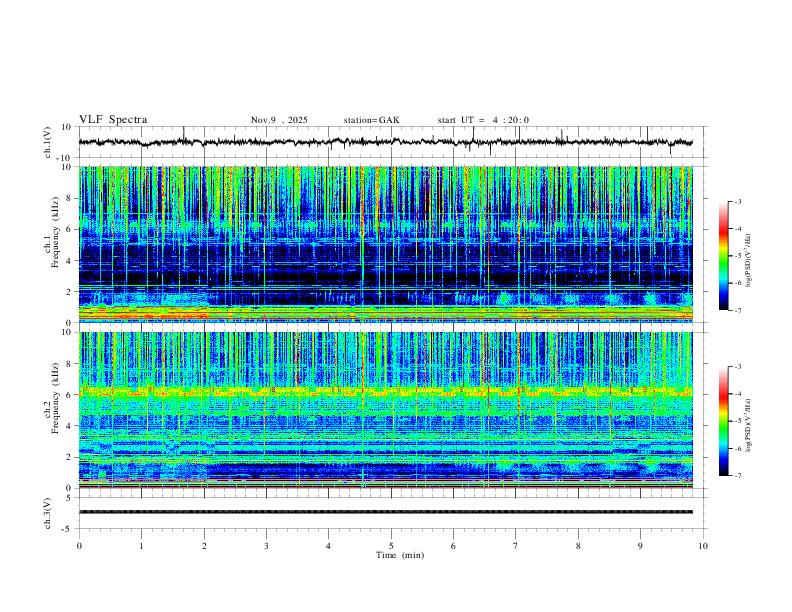Click the ch.1 spectrogram color scale bar
Viewport: 792px width, 612px height.
[x=723, y=256]
